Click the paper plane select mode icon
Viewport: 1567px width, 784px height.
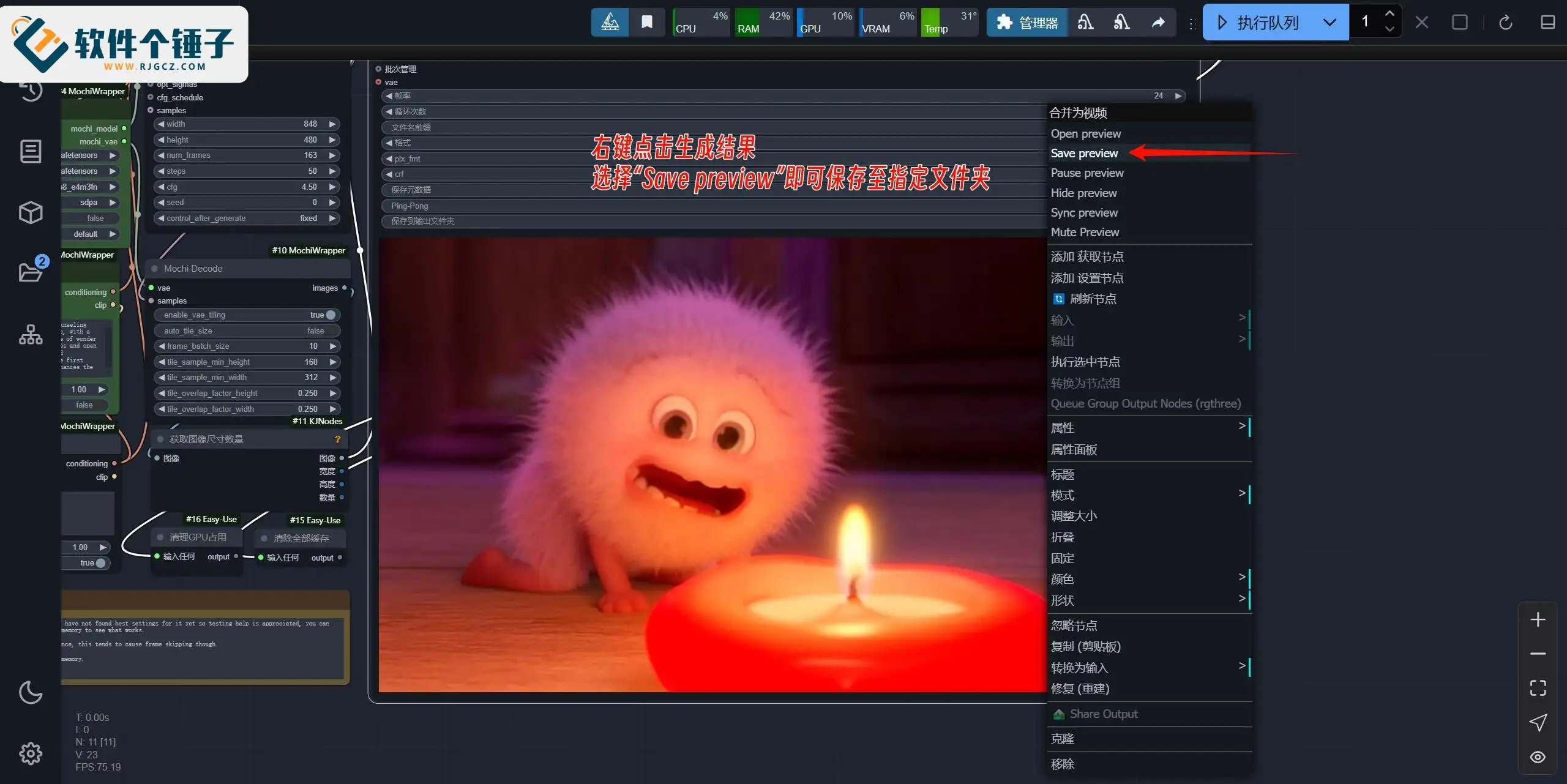pyautogui.click(x=1538, y=722)
